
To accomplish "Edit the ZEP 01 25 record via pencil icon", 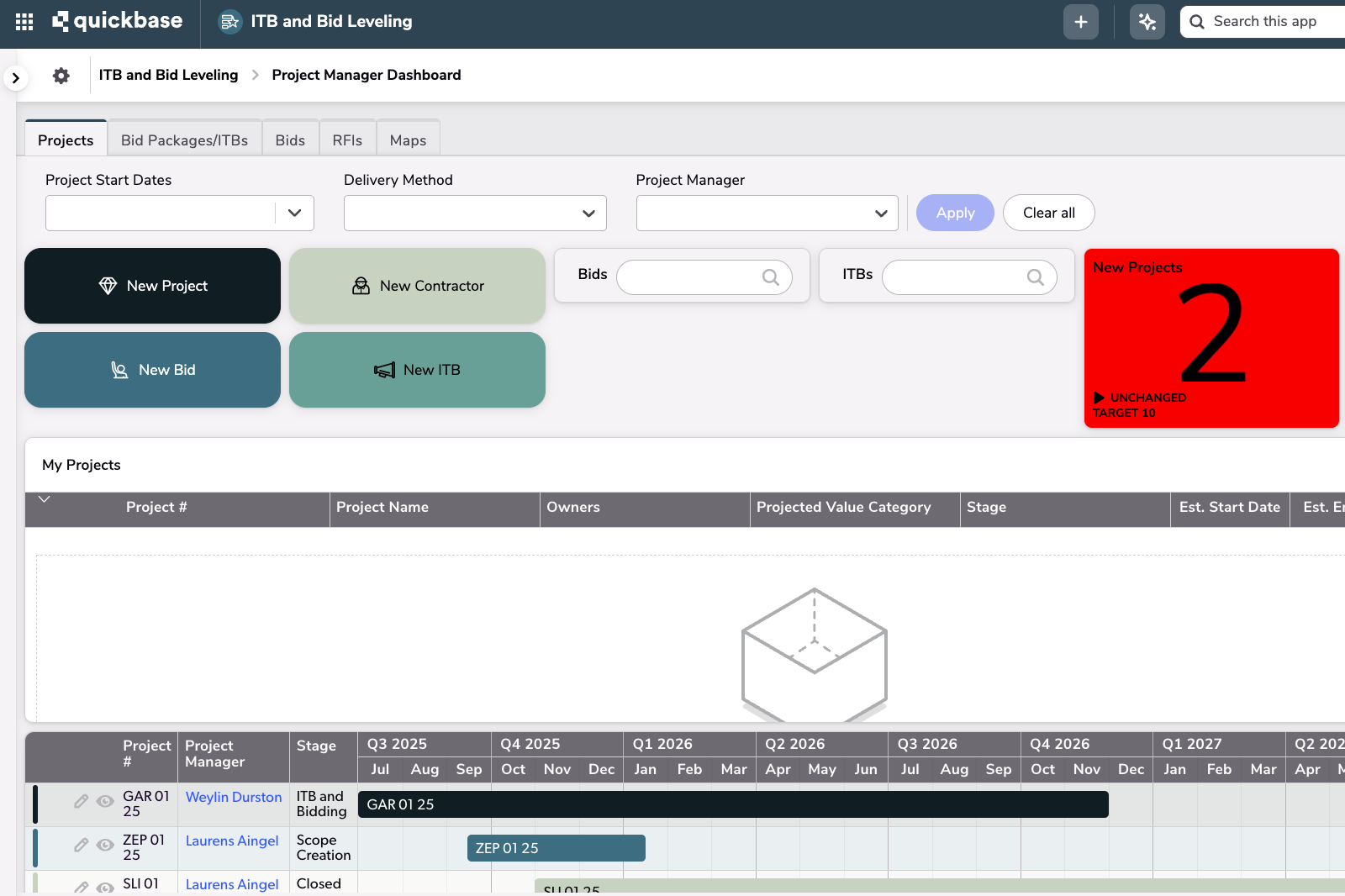I will click(x=82, y=846).
